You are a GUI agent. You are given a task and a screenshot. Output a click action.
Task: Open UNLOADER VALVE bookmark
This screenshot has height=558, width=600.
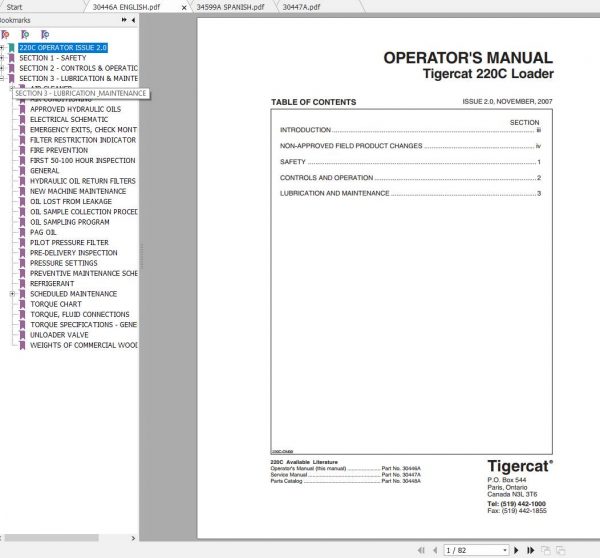pos(59,335)
